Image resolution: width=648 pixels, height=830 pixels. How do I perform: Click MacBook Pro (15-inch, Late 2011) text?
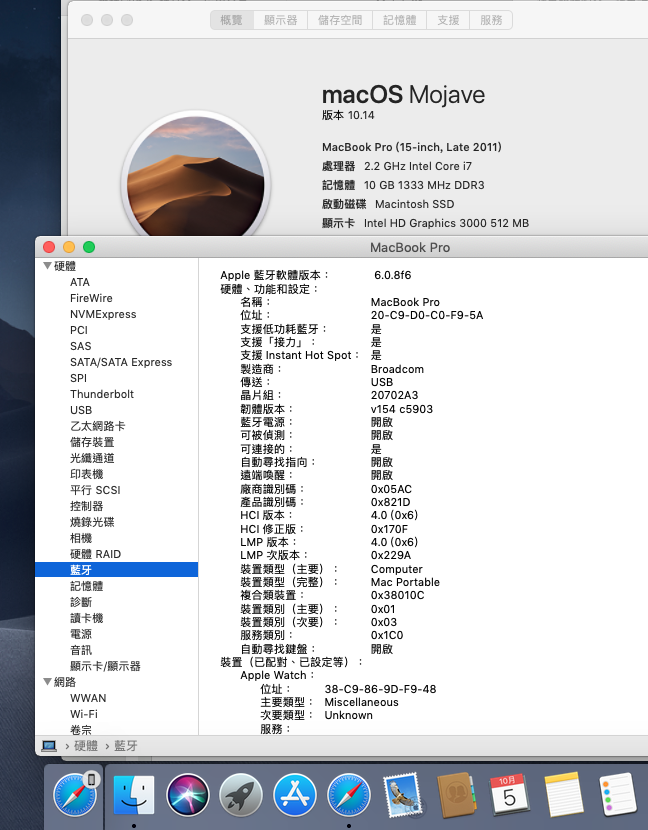point(411,147)
